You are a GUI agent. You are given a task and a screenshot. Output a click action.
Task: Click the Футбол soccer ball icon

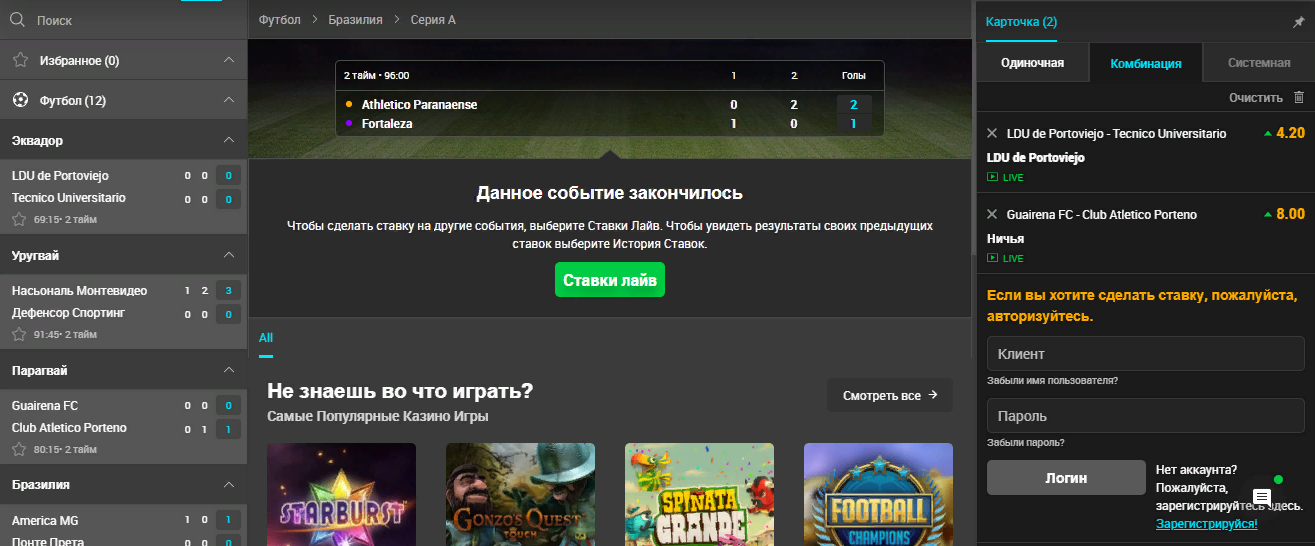click(20, 100)
